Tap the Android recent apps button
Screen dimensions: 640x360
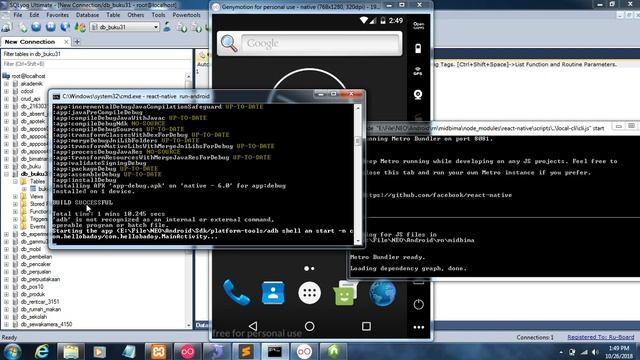(x=366, y=326)
